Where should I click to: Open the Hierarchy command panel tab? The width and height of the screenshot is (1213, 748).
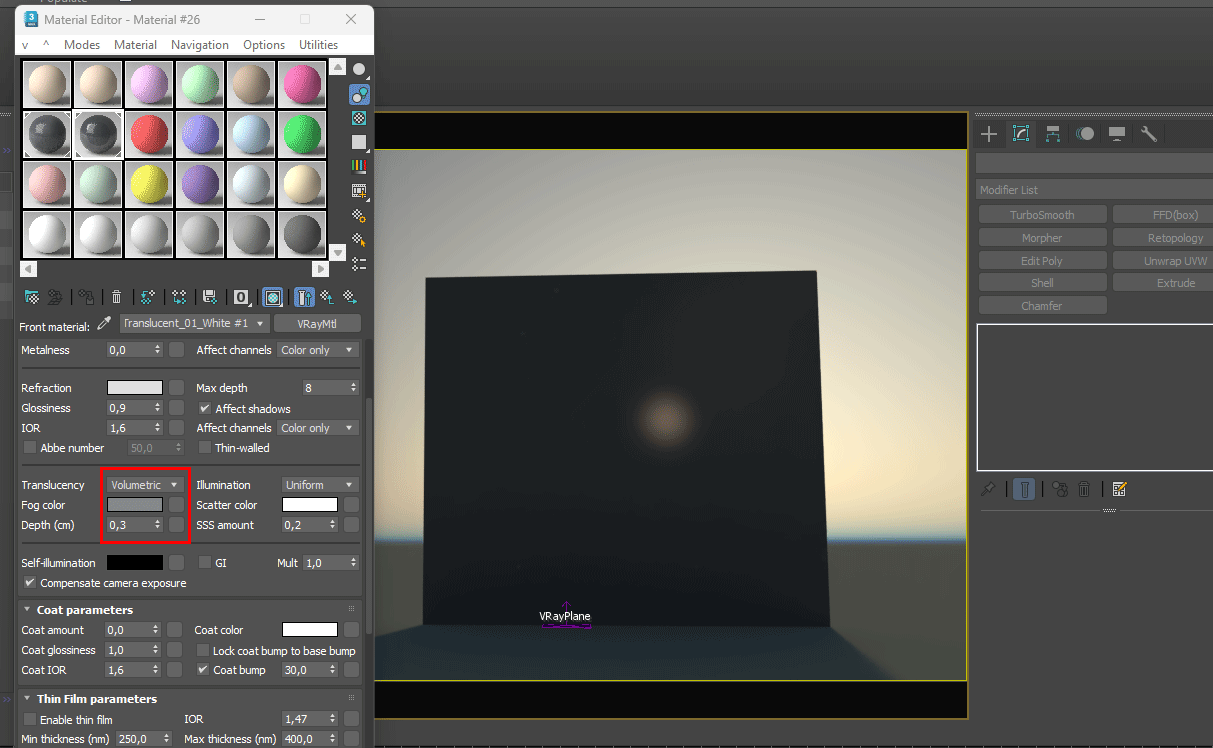click(1053, 134)
